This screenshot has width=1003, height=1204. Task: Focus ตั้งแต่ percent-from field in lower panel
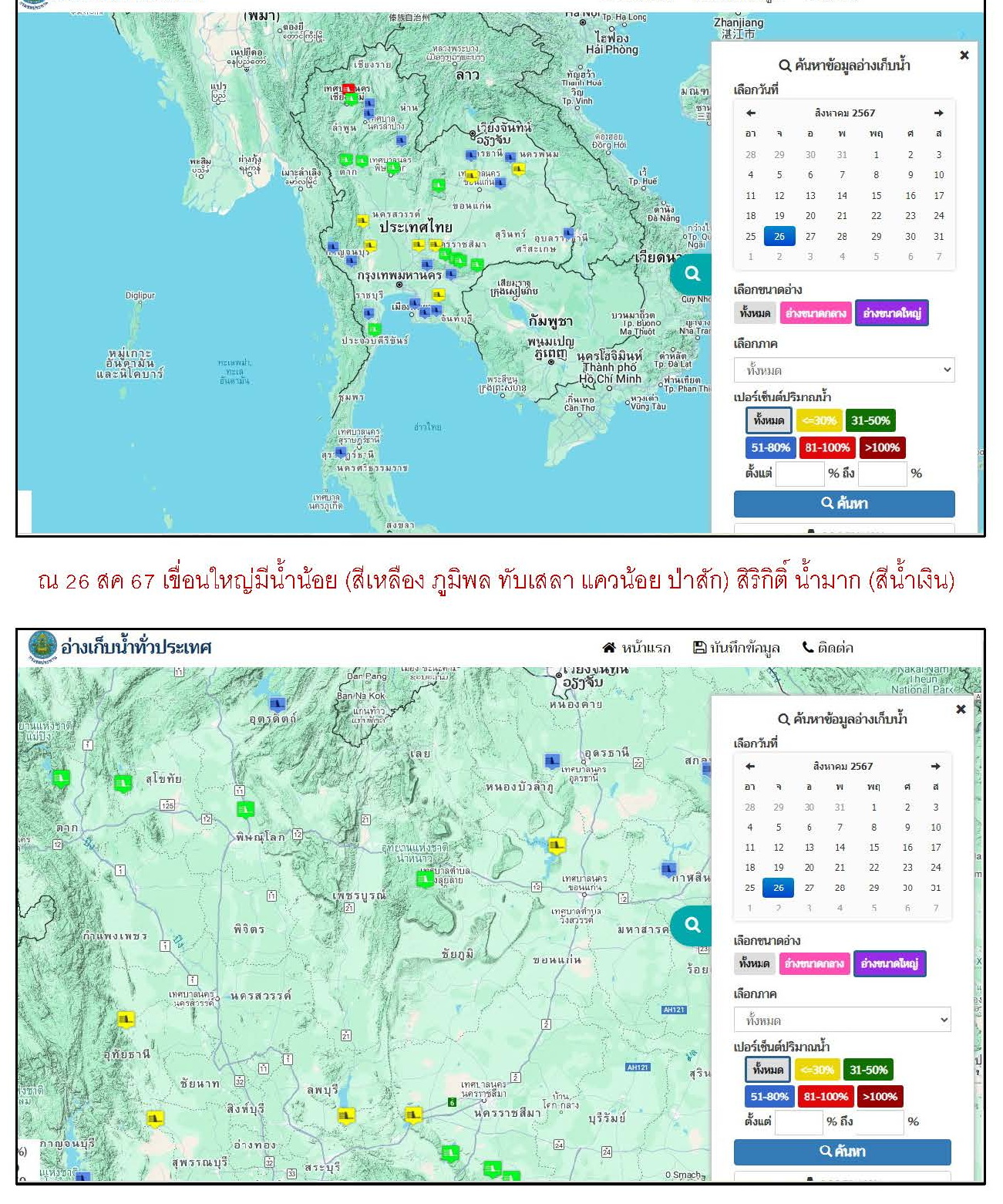tap(799, 1121)
